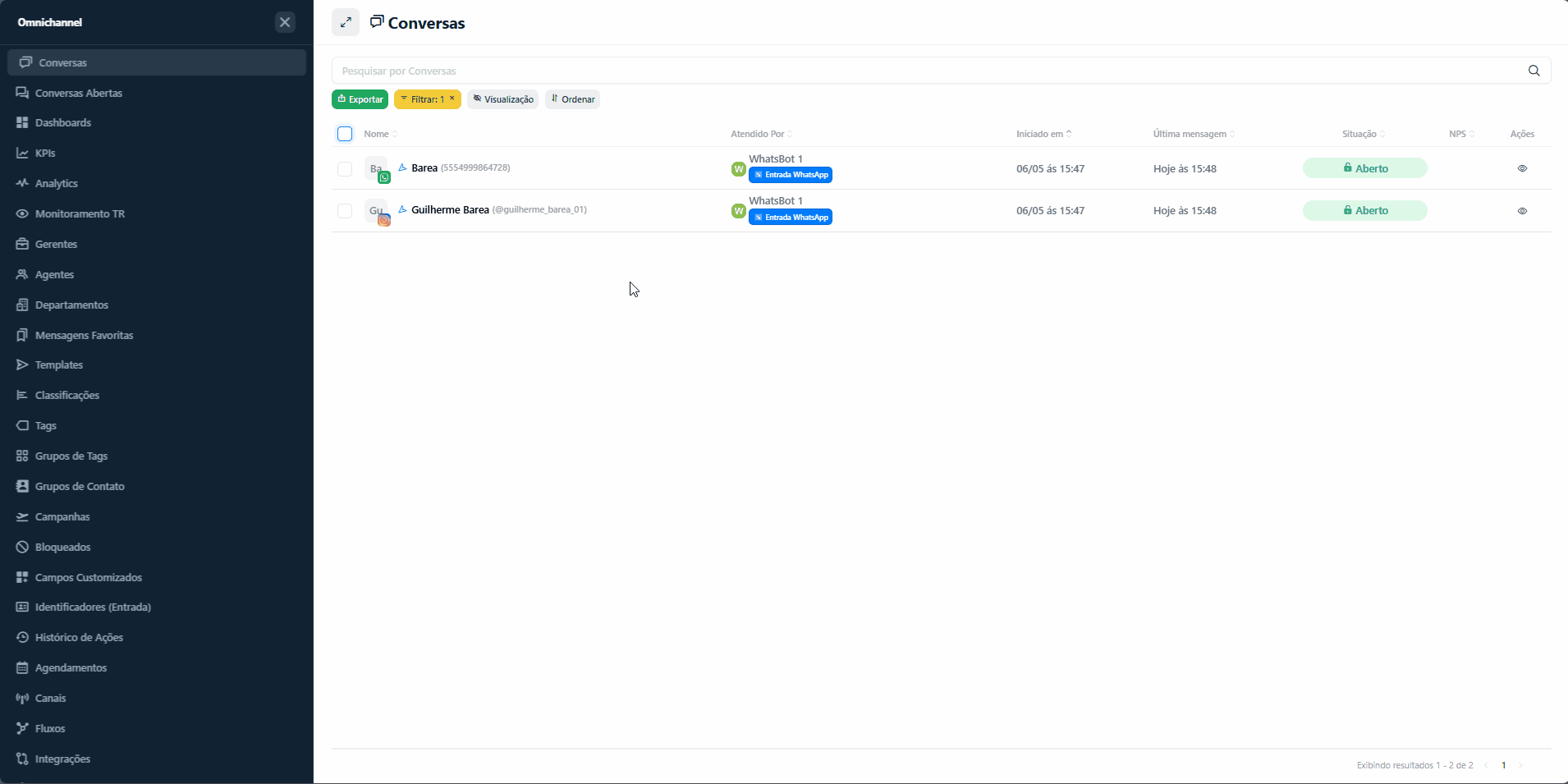This screenshot has height=784, width=1568.
Task: Click the flow icon beside Barea's name
Action: [x=402, y=167]
